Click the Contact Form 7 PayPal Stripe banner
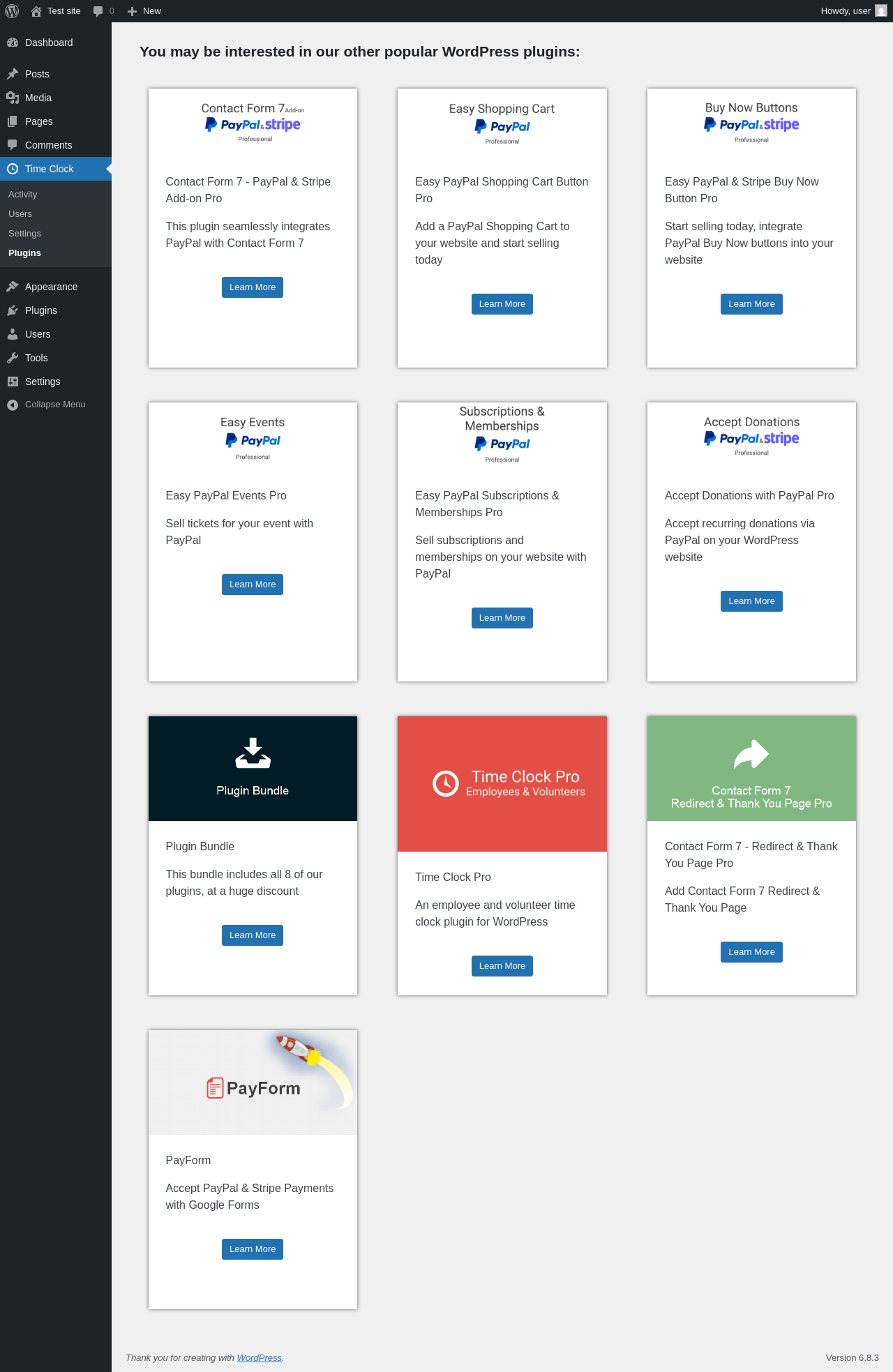The width and height of the screenshot is (893, 1372). tap(253, 123)
